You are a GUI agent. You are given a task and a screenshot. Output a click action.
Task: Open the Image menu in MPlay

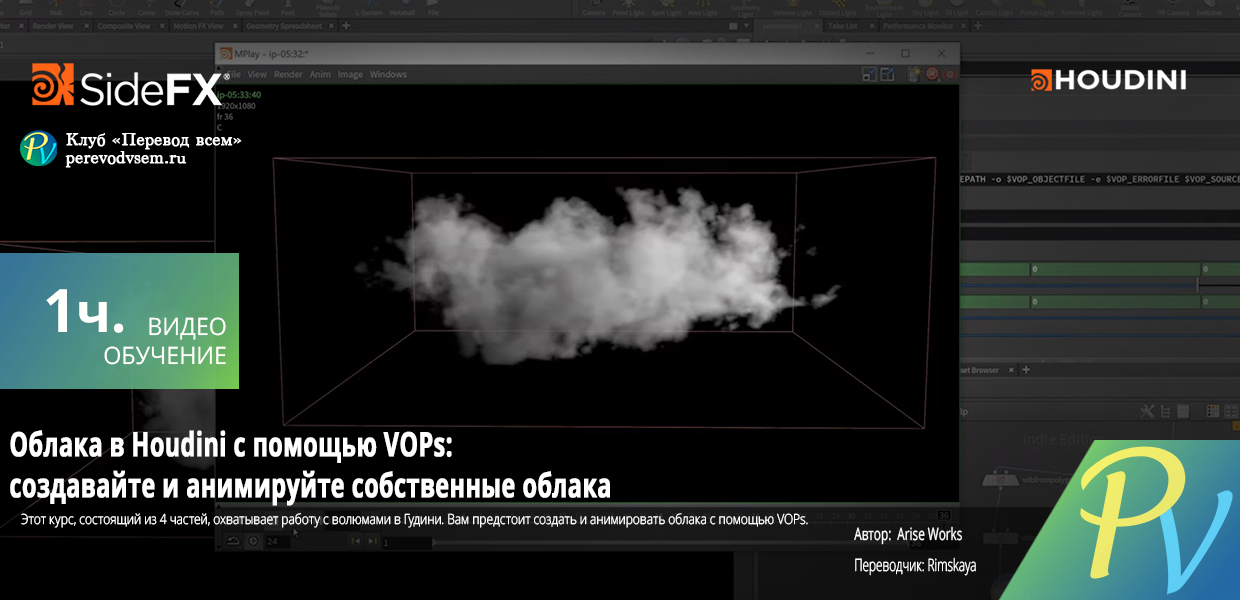(x=350, y=75)
